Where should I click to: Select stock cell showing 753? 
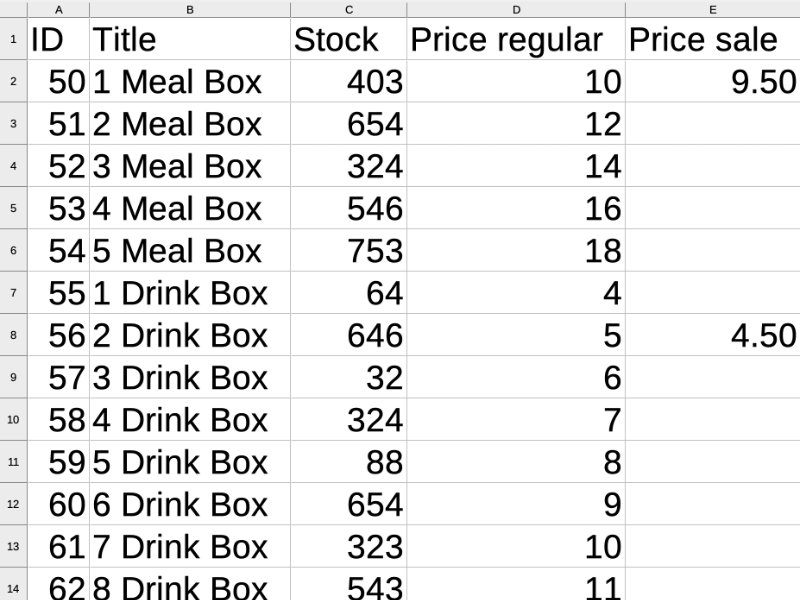click(348, 251)
